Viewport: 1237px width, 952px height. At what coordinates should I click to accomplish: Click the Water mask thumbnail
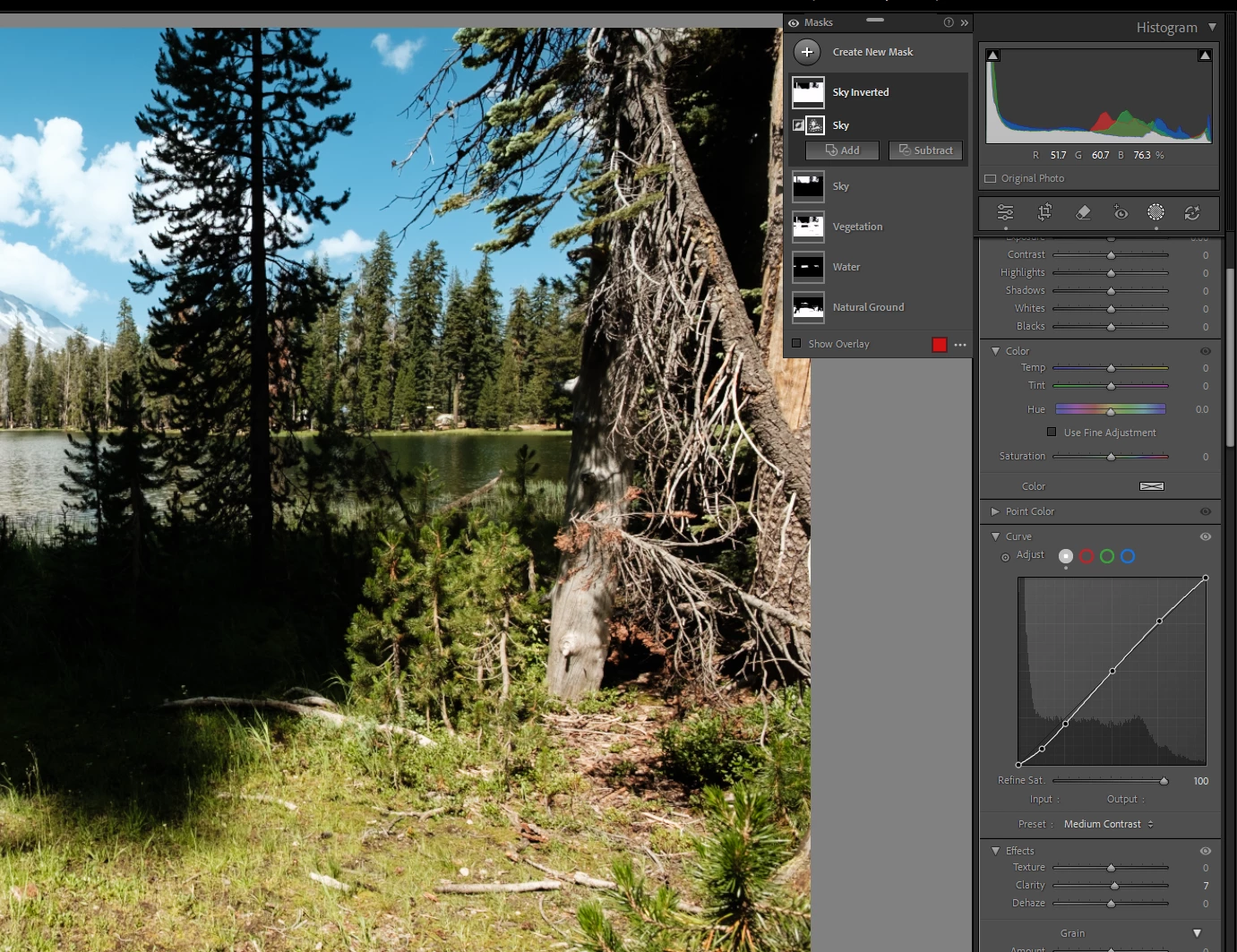pos(808,267)
